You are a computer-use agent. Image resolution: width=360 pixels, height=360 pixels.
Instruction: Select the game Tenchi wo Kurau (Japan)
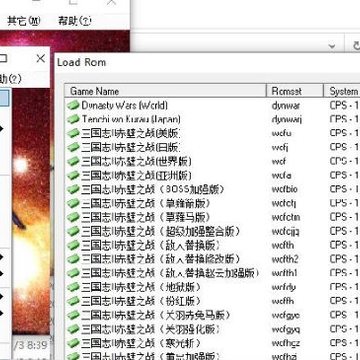click(x=131, y=119)
